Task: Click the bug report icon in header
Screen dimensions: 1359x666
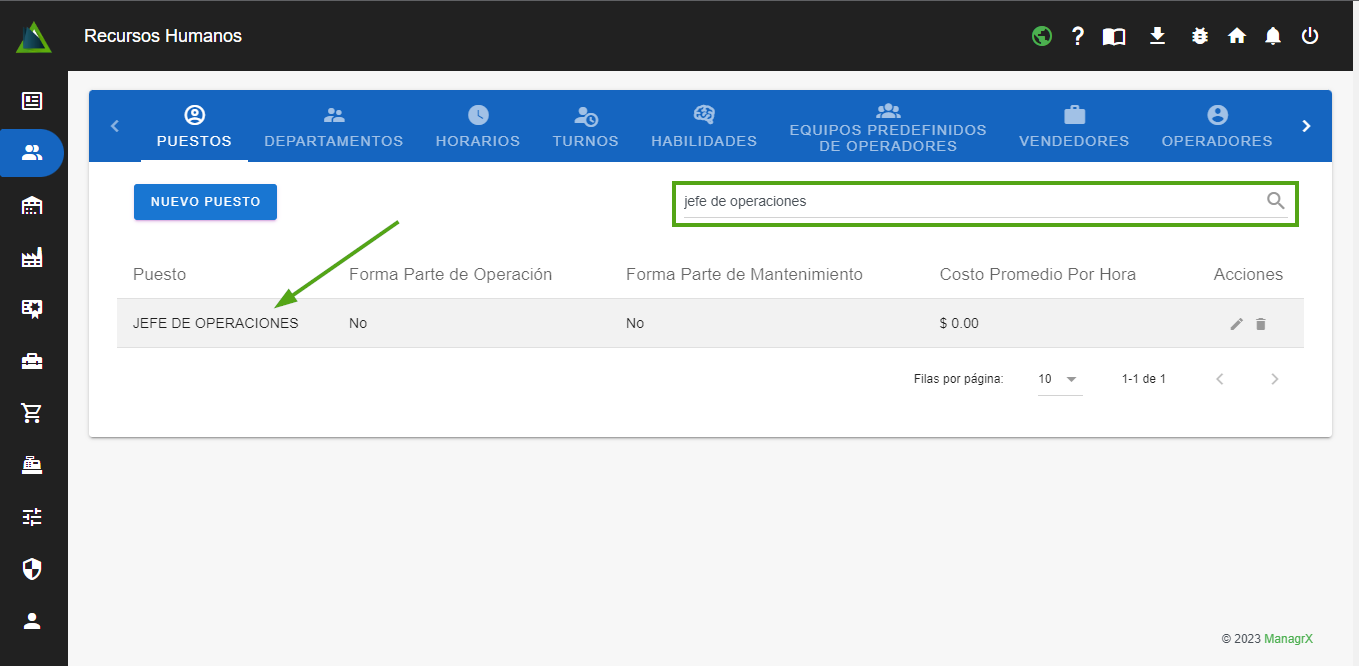Action: [x=1200, y=36]
